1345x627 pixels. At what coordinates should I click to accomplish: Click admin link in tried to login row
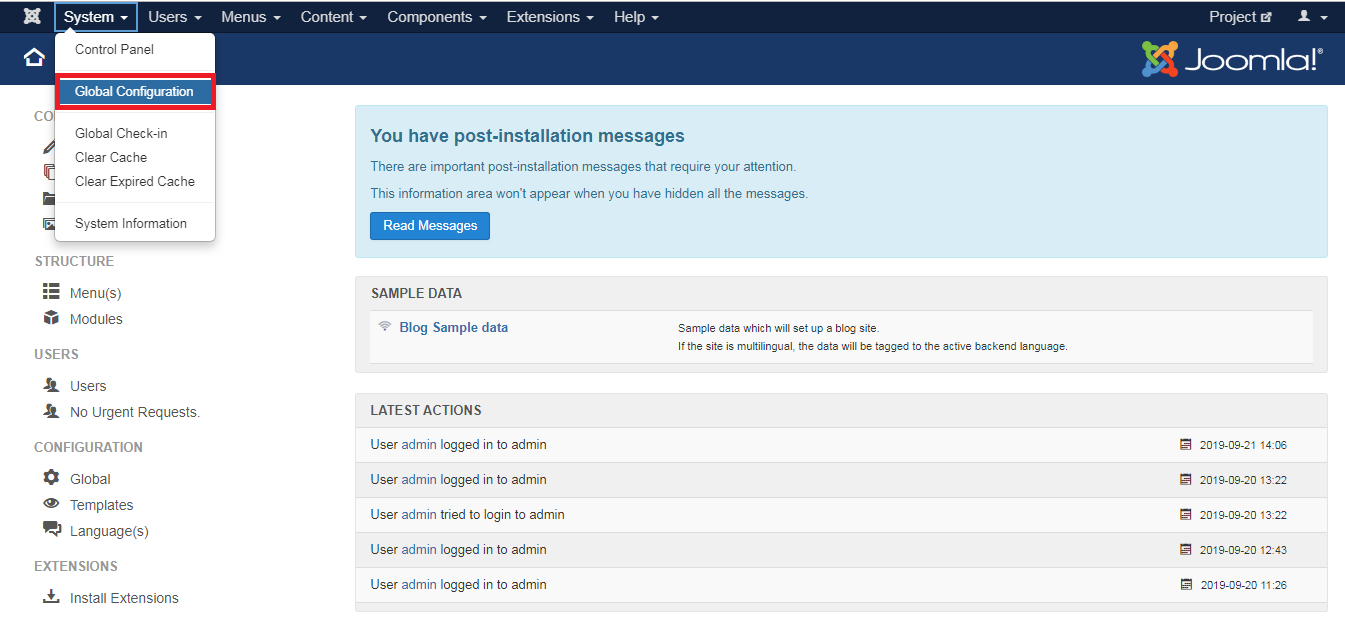(x=419, y=514)
